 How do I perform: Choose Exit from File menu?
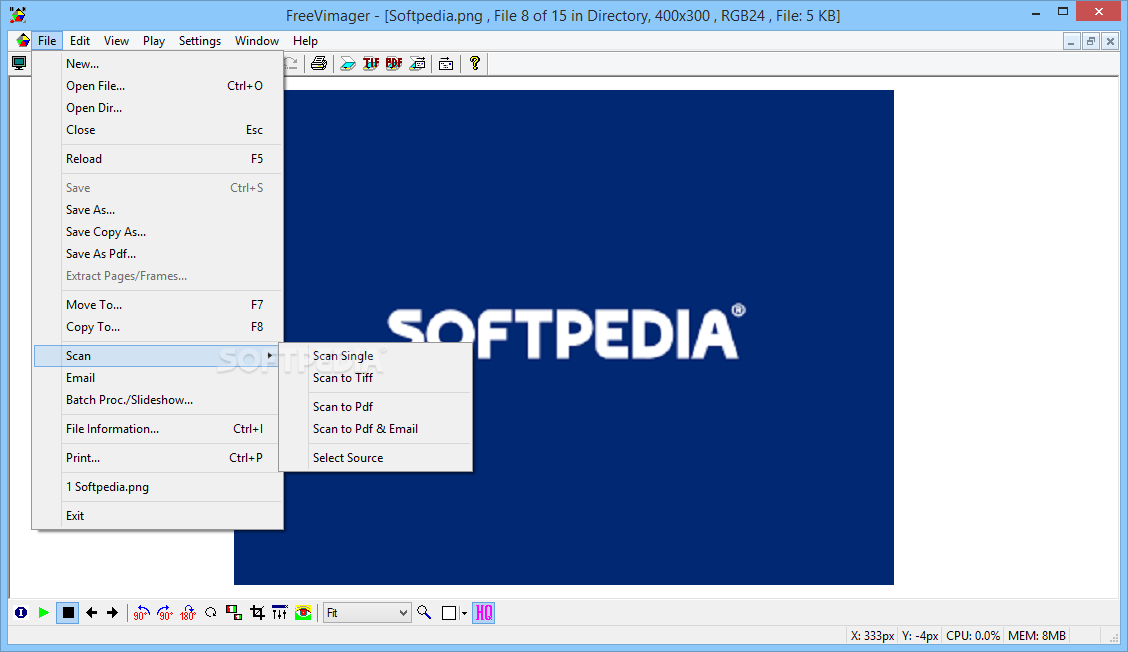pyautogui.click(x=158, y=516)
